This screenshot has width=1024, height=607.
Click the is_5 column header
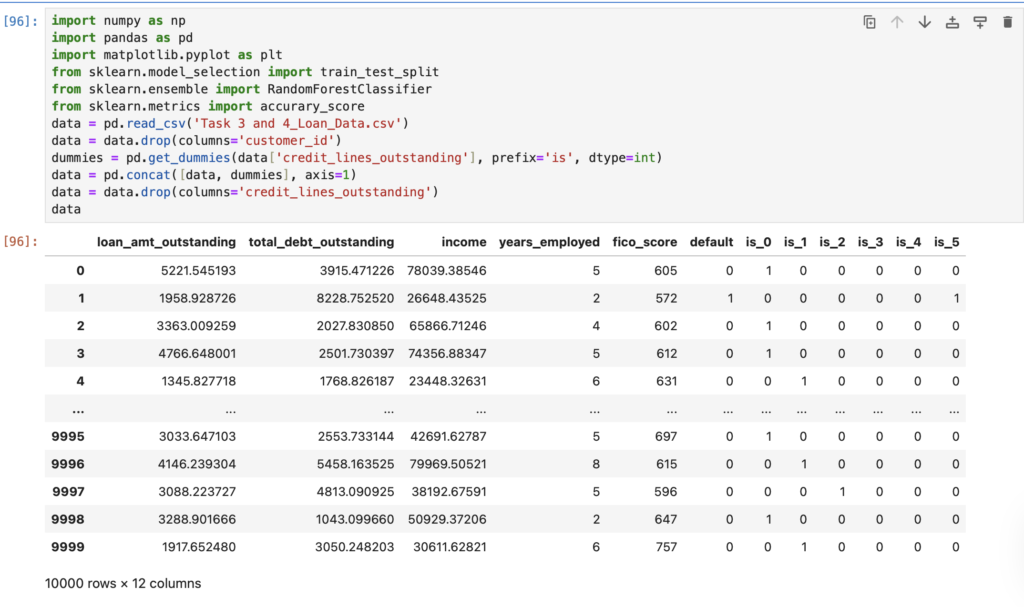pyautogui.click(x=948, y=242)
